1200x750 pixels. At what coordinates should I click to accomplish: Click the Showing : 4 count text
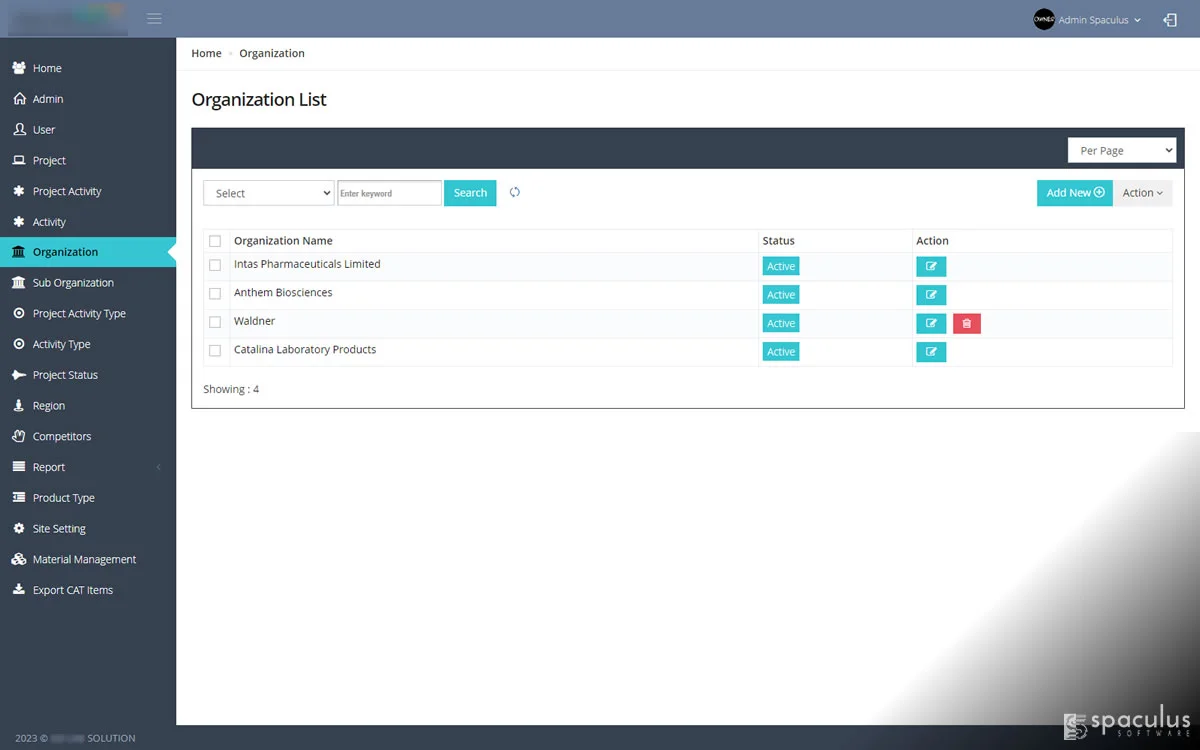click(x=231, y=389)
